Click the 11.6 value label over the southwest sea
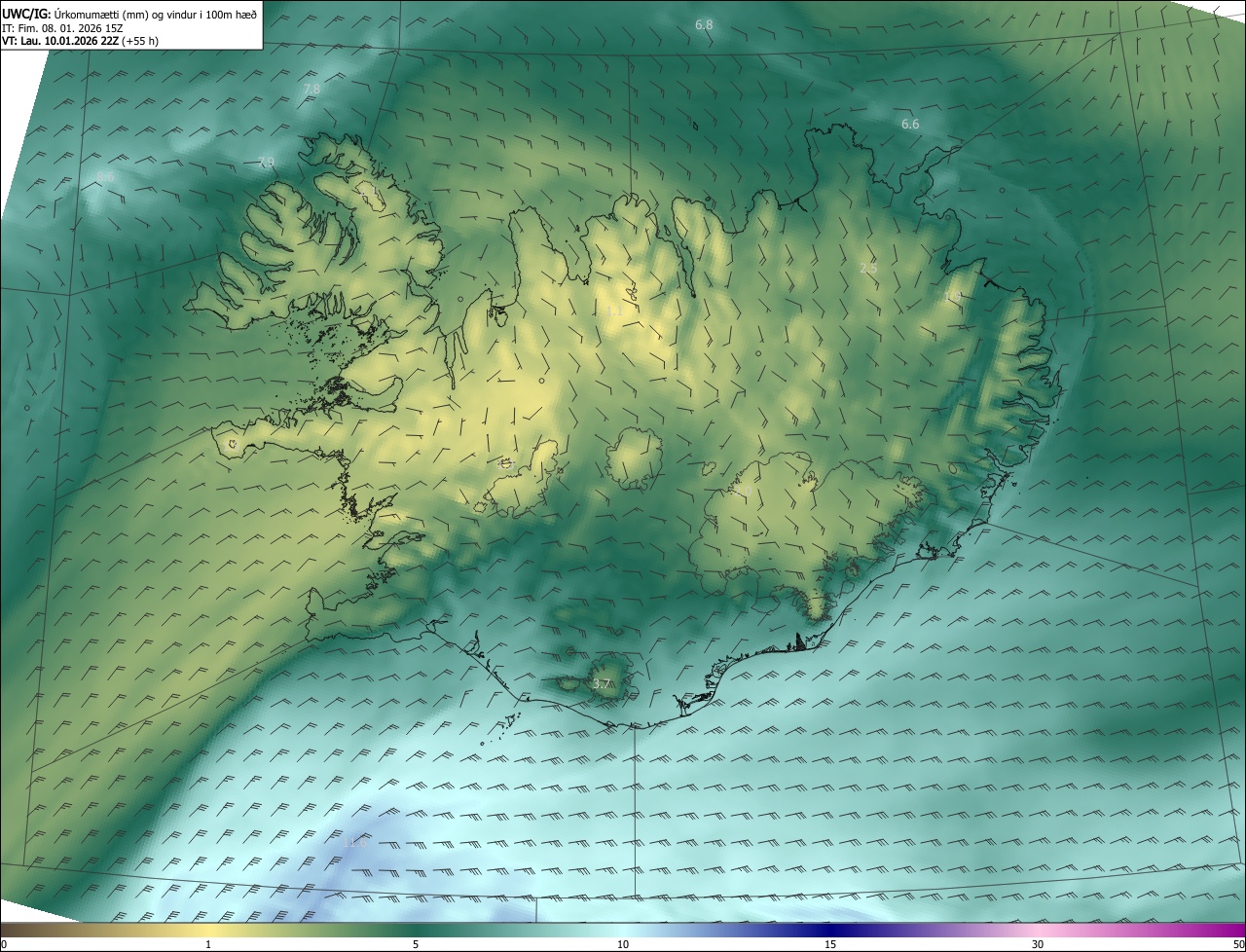Viewport: 1246px width, 952px height. tap(356, 842)
